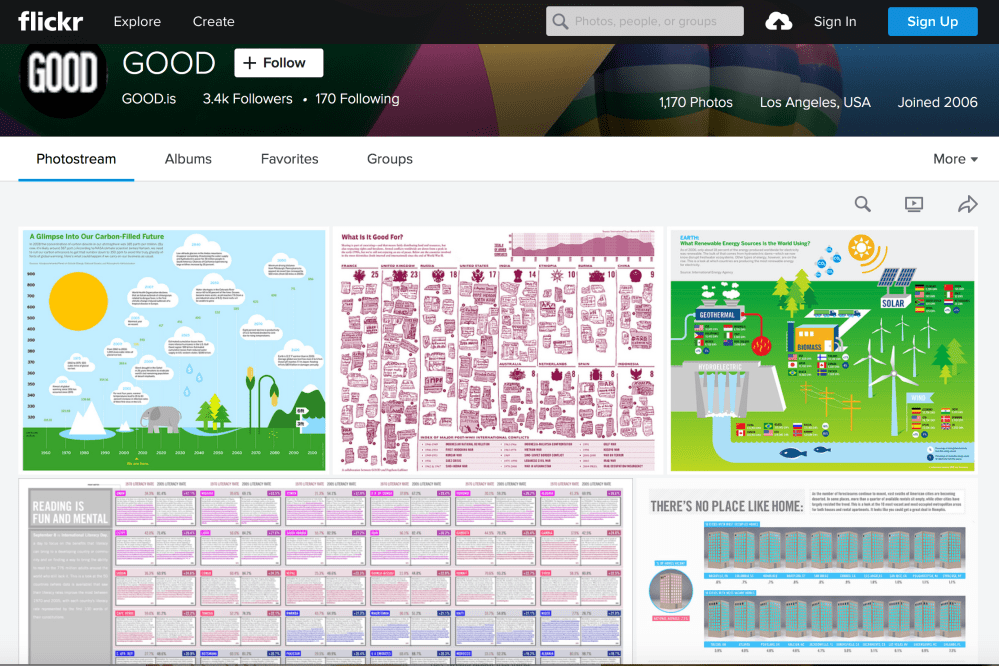Share the GOOD photostream via share arrow
The width and height of the screenshot is (999, 666).
(967, 204)
